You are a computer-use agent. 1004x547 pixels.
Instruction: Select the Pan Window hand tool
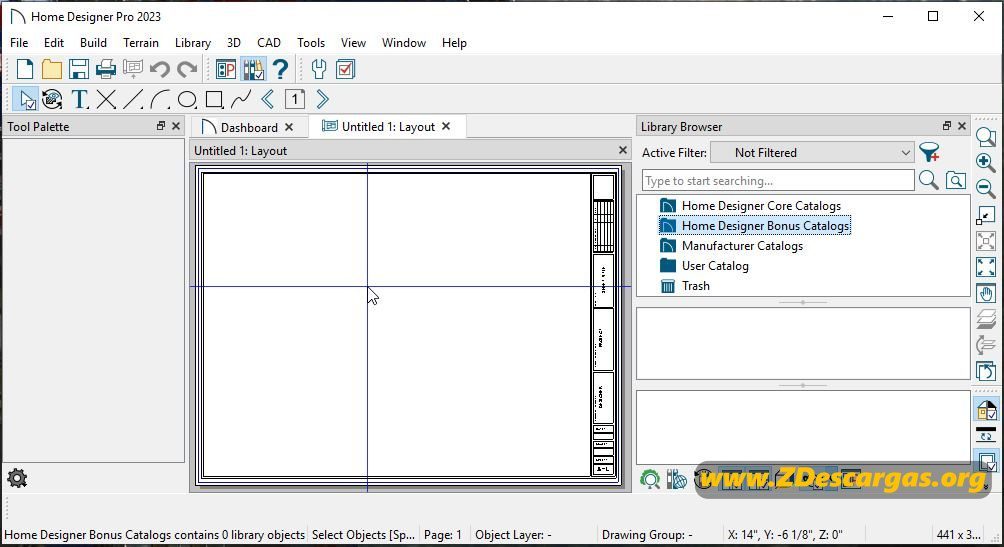pyautogui.click(x=985, y=293)
